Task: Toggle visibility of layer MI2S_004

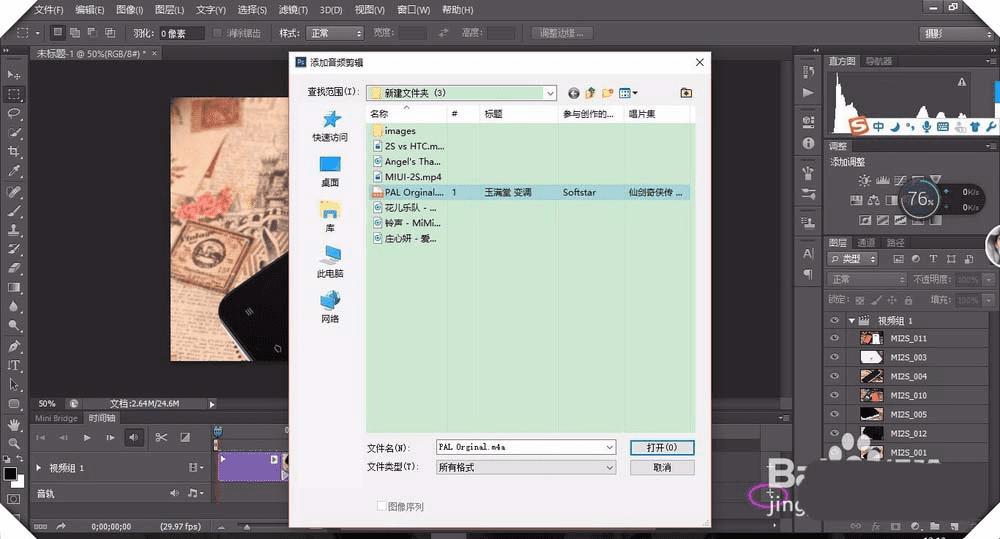Action: click(x=834, y=376)
